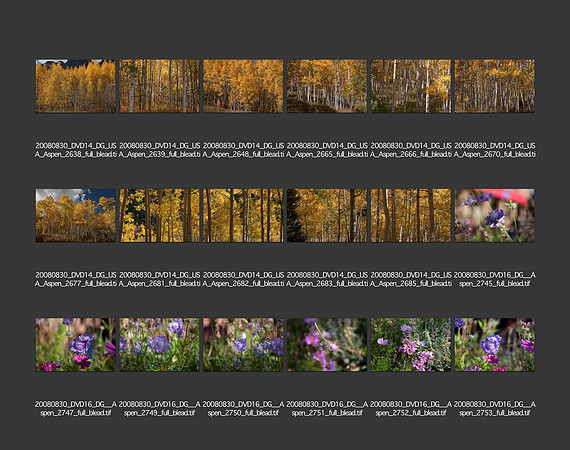
Task: Click caption spen_2751_full_bleed.tif
Action: click(x=327, y=413)
